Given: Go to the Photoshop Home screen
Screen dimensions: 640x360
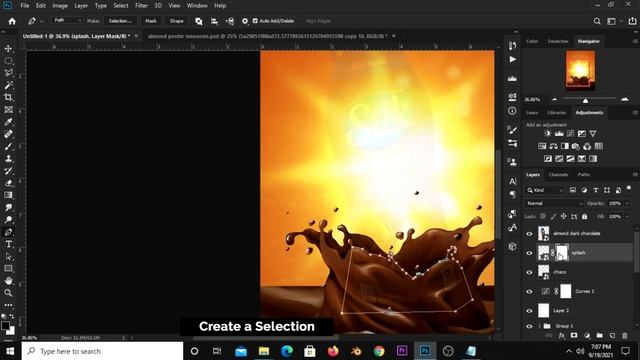Looking at the screenshot, I should 12,21.
